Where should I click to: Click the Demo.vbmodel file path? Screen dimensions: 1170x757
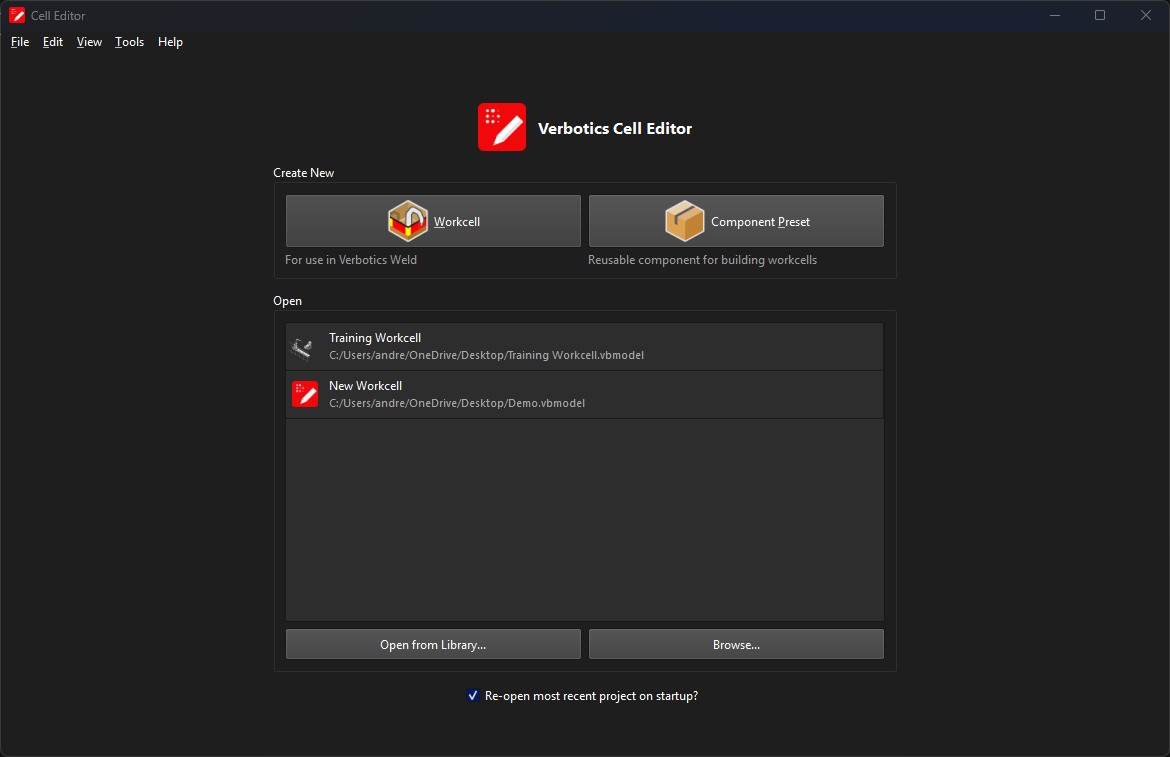[x=457, y=403]
